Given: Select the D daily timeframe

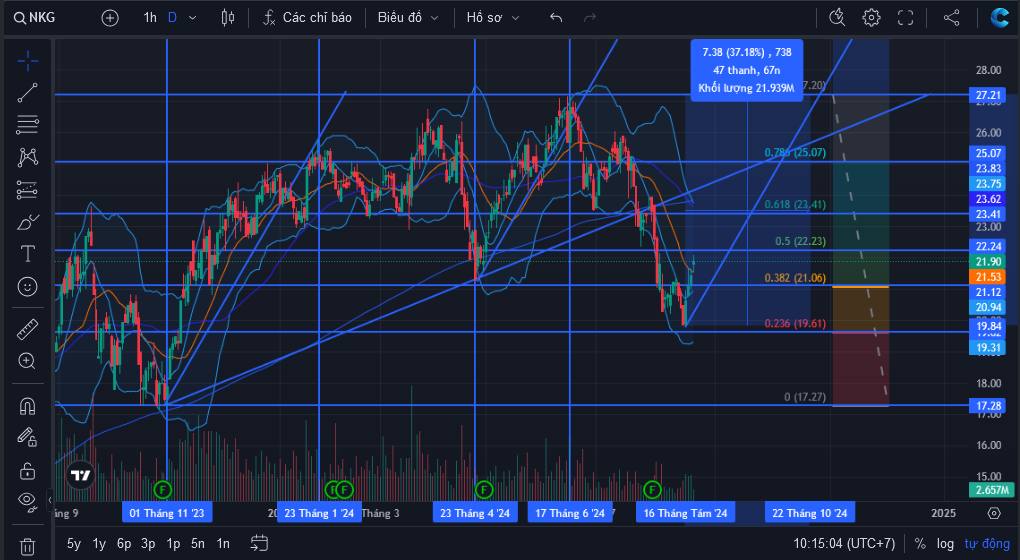Looking at the screenshot, I should 172,18.
